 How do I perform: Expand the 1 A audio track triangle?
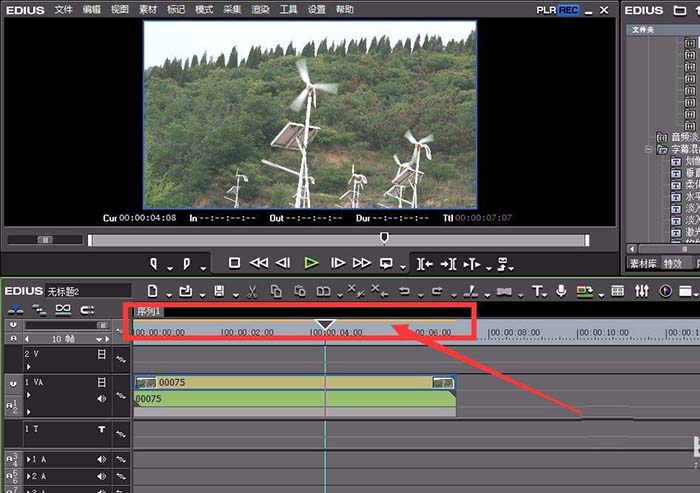coord(28,460)
